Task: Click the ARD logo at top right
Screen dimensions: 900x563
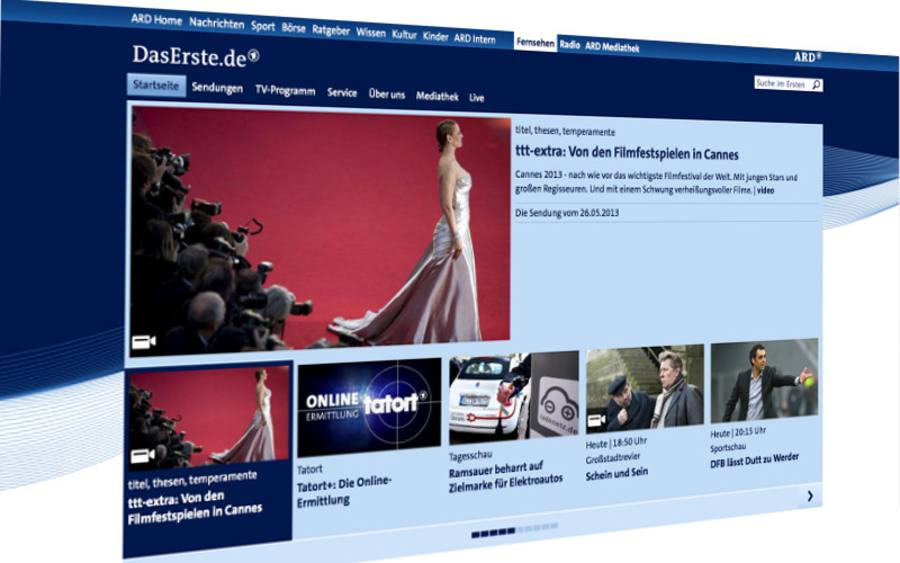Action: click(x=808, y=57)
